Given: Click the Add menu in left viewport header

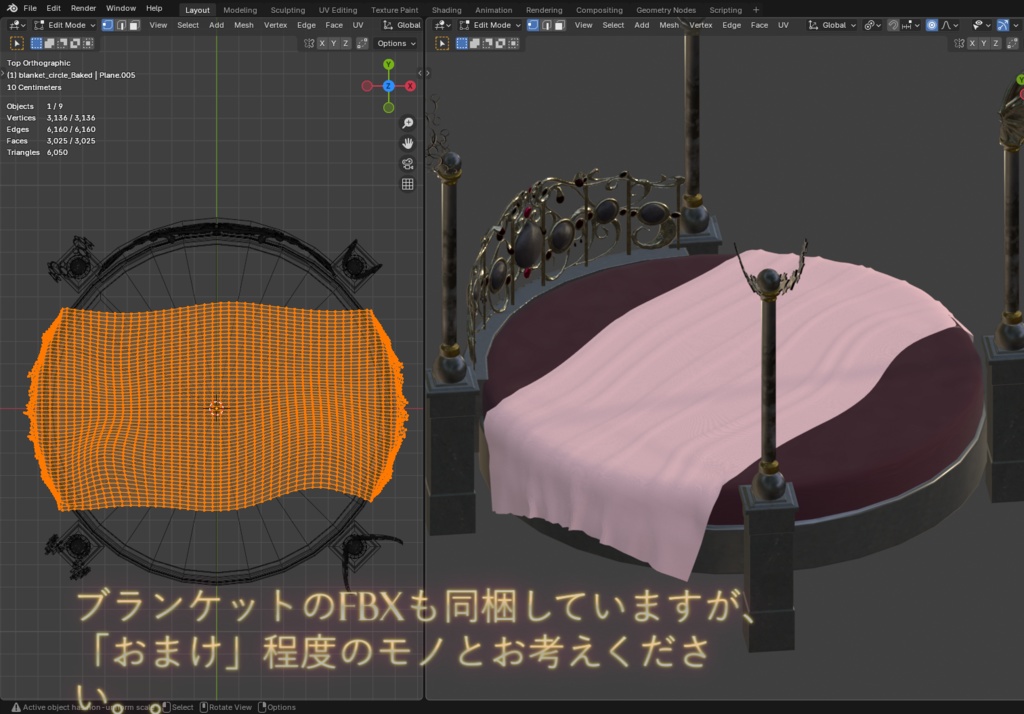Looking at the screenshot, I should pos(216,25).
